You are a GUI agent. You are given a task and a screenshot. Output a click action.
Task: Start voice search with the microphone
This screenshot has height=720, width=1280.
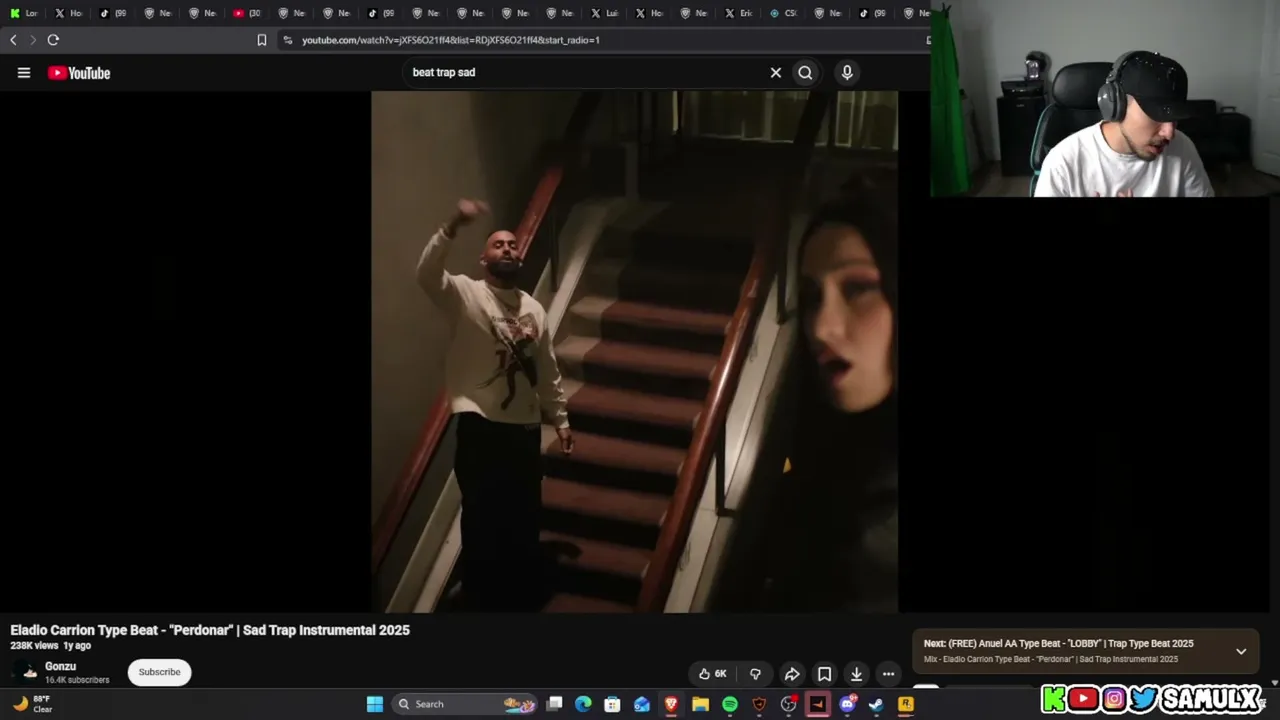coord(847,72)
